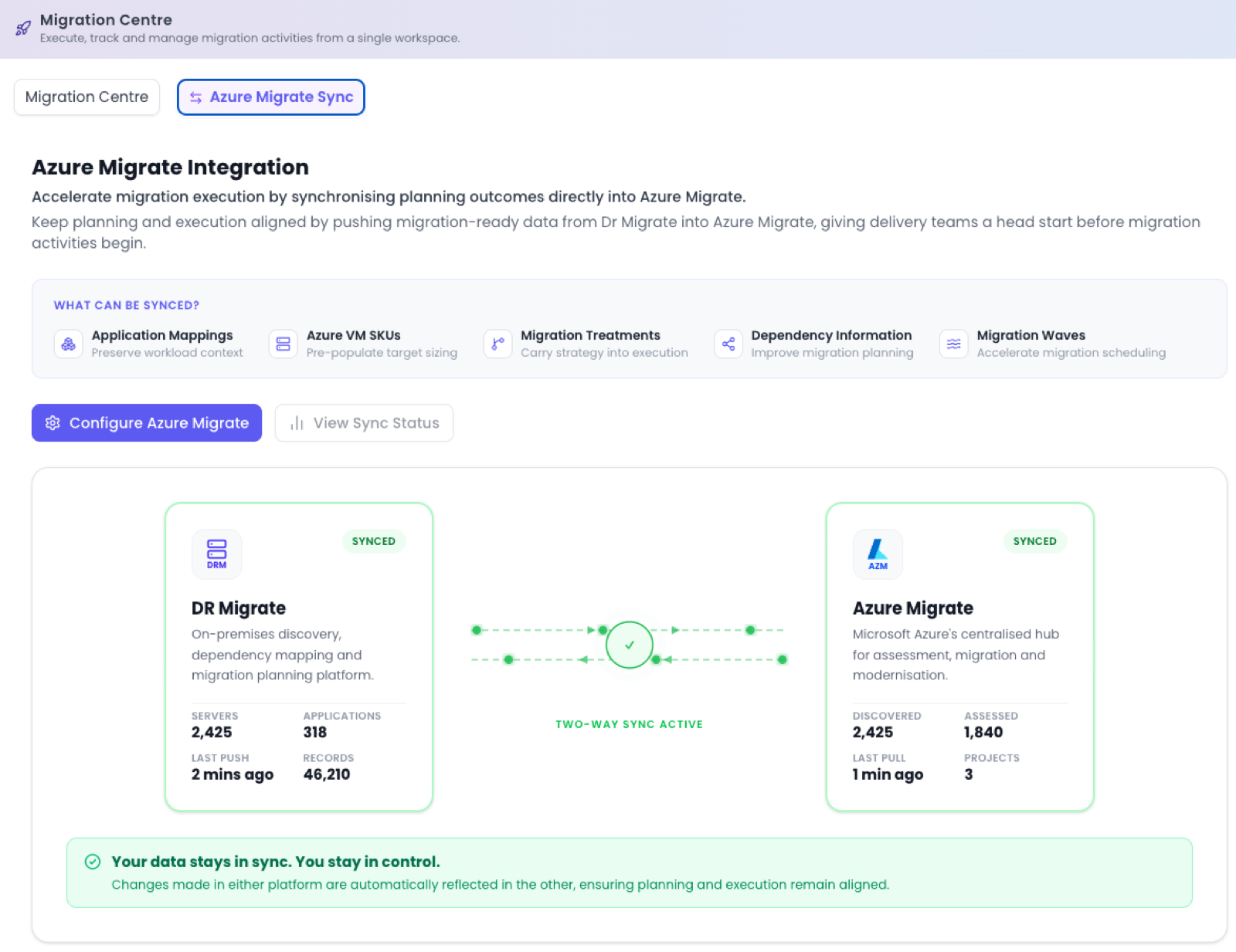This screenshot has width=1236, height=952.
Task: Click the Assessed value 1,840
Action: tap(983, 732)
